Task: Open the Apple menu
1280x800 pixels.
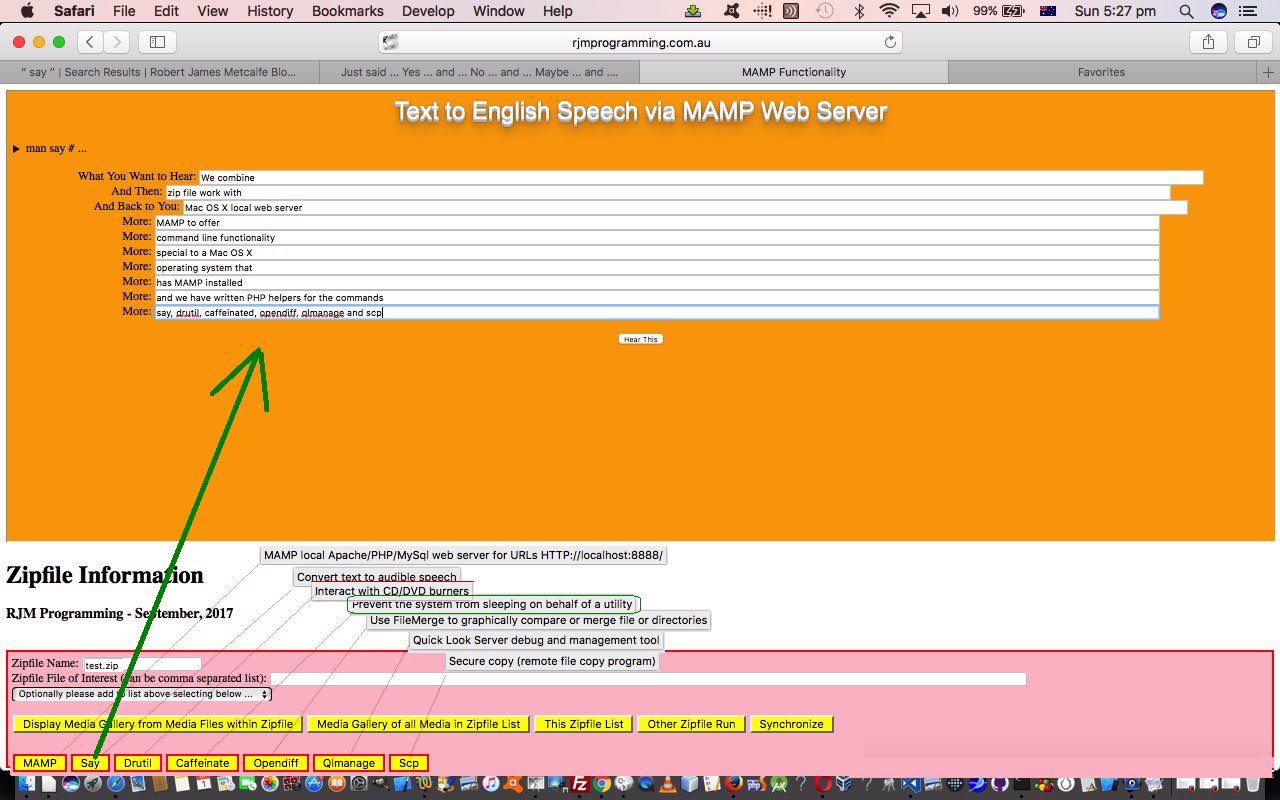Action: [x=27, y=11]
